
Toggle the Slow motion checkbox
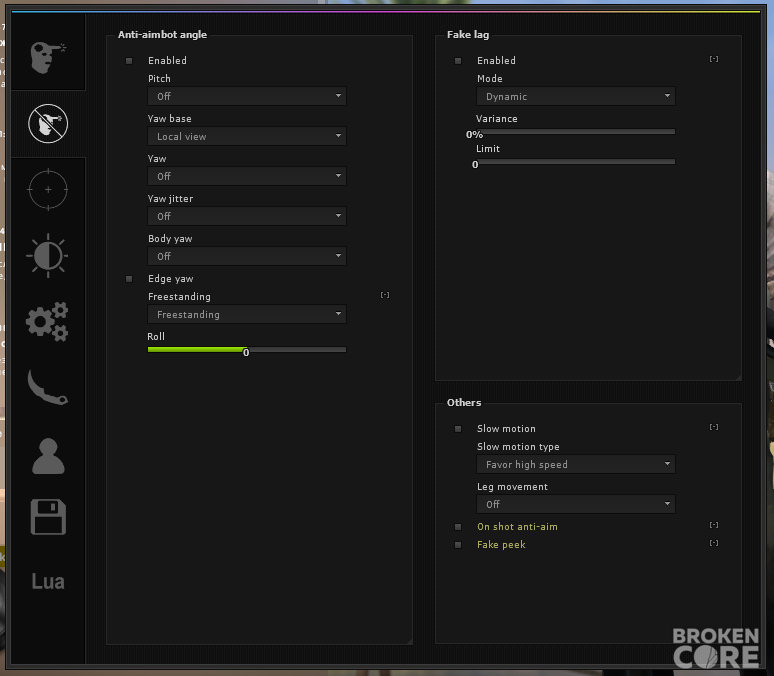pyautogui.click(x=458, y=429)
